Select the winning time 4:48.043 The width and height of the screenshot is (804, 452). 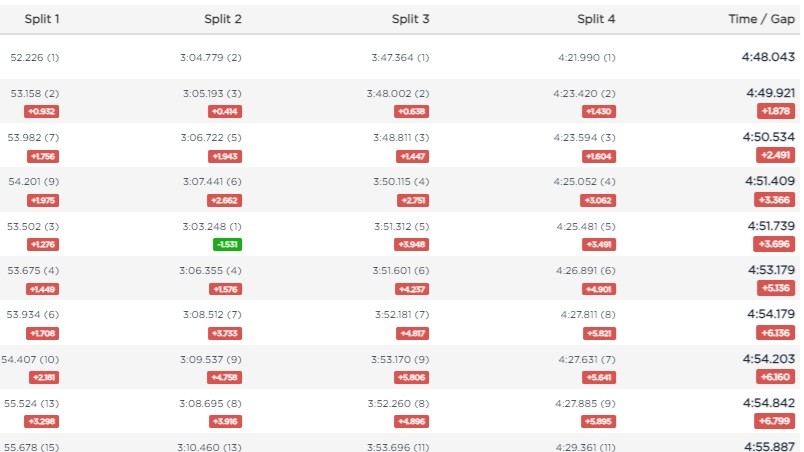click(768, 57)
